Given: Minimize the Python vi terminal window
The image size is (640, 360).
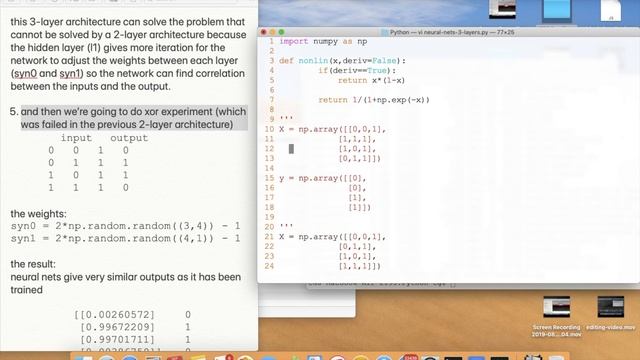Looking at the screenshot, I should (273, 32).
